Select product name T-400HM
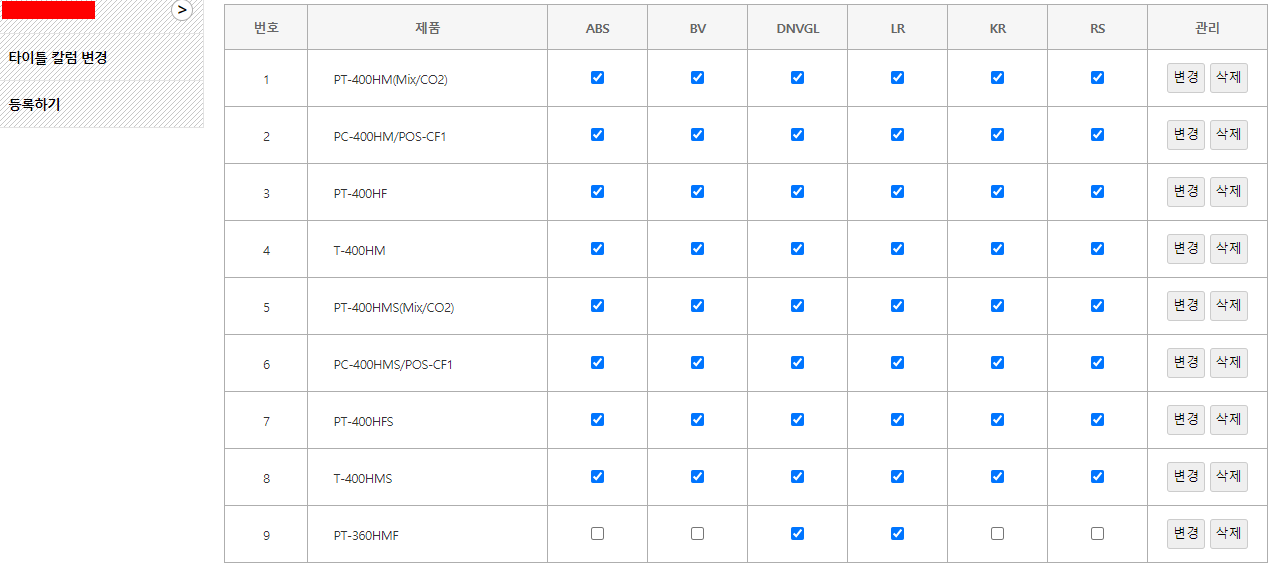This screenshot has height=575, width=1283. (359, 250)
